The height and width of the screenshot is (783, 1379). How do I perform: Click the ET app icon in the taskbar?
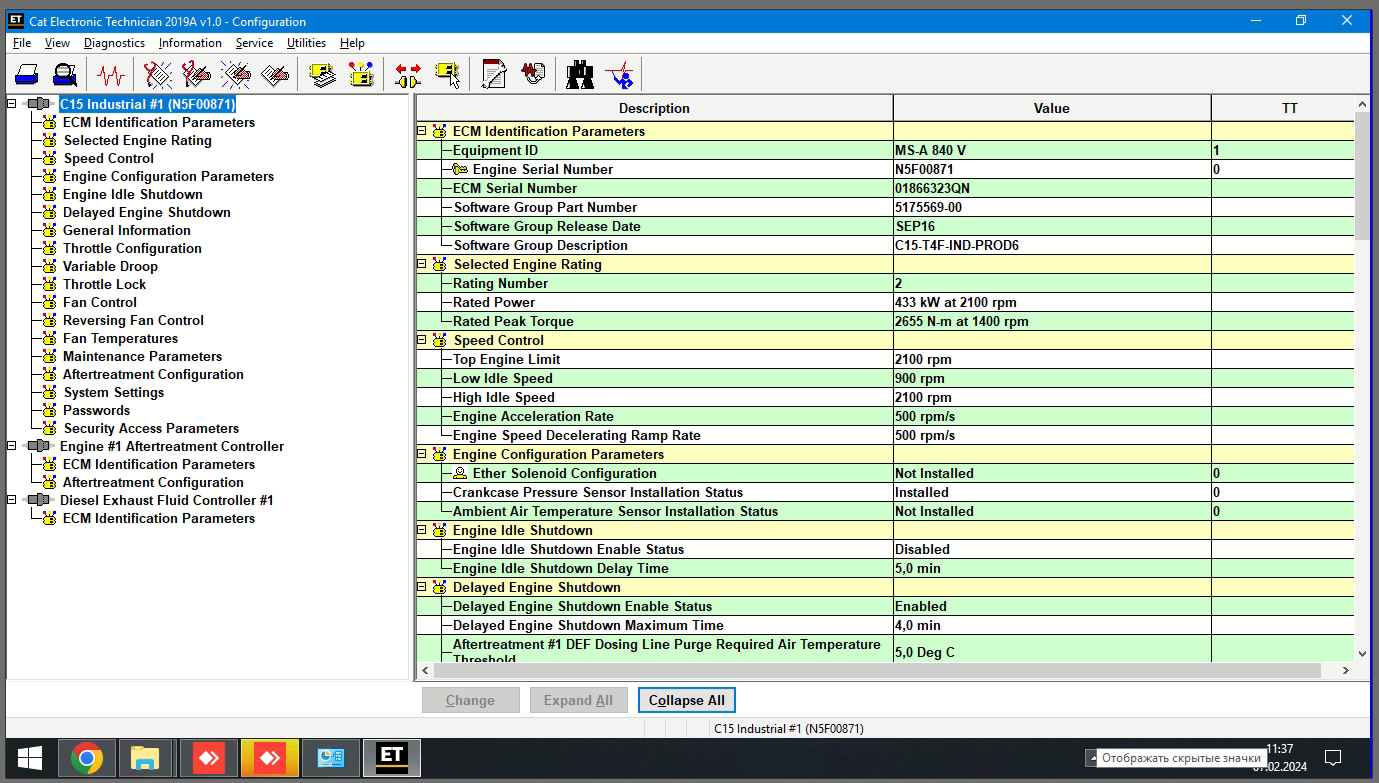coord(391,759)
